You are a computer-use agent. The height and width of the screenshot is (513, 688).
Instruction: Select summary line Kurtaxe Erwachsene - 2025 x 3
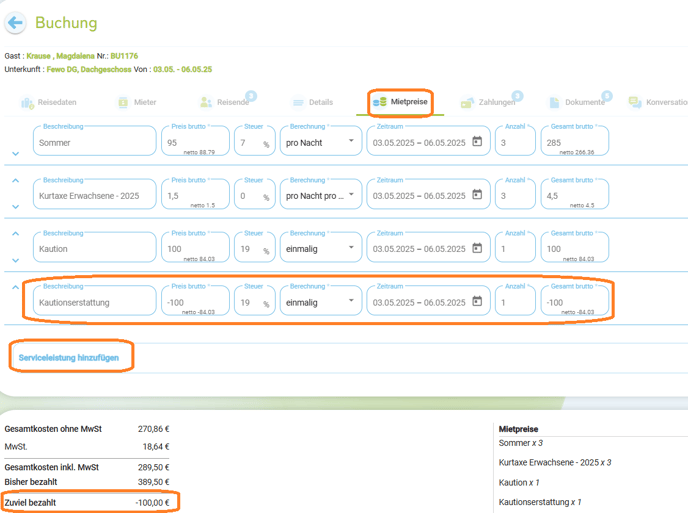click(555, 463)
